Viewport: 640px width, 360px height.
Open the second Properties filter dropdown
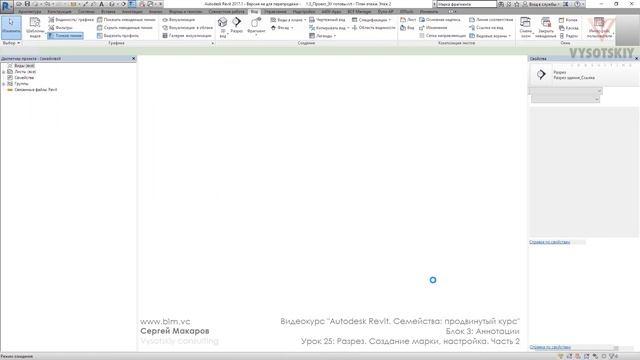[x=565, y=99]
